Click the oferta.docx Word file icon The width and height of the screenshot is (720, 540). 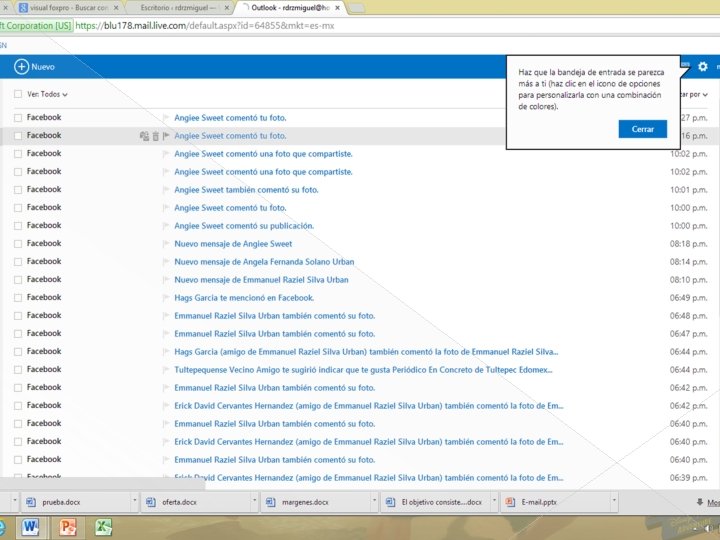[x=151, y=502]
